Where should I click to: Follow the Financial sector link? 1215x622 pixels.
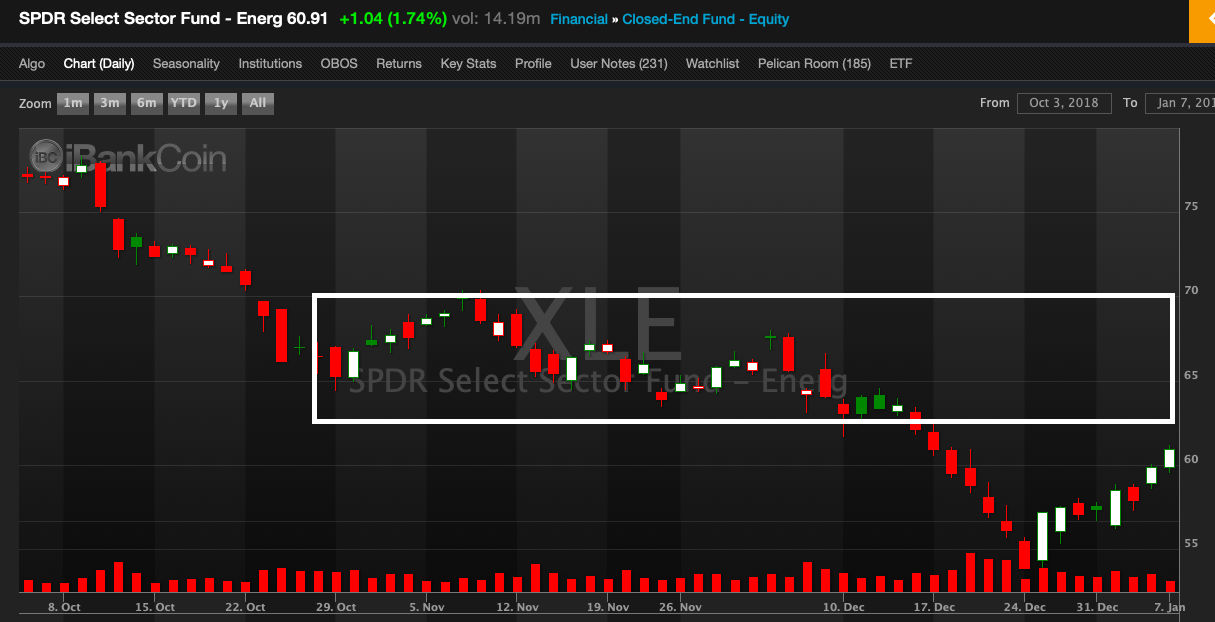pos(579,19)
